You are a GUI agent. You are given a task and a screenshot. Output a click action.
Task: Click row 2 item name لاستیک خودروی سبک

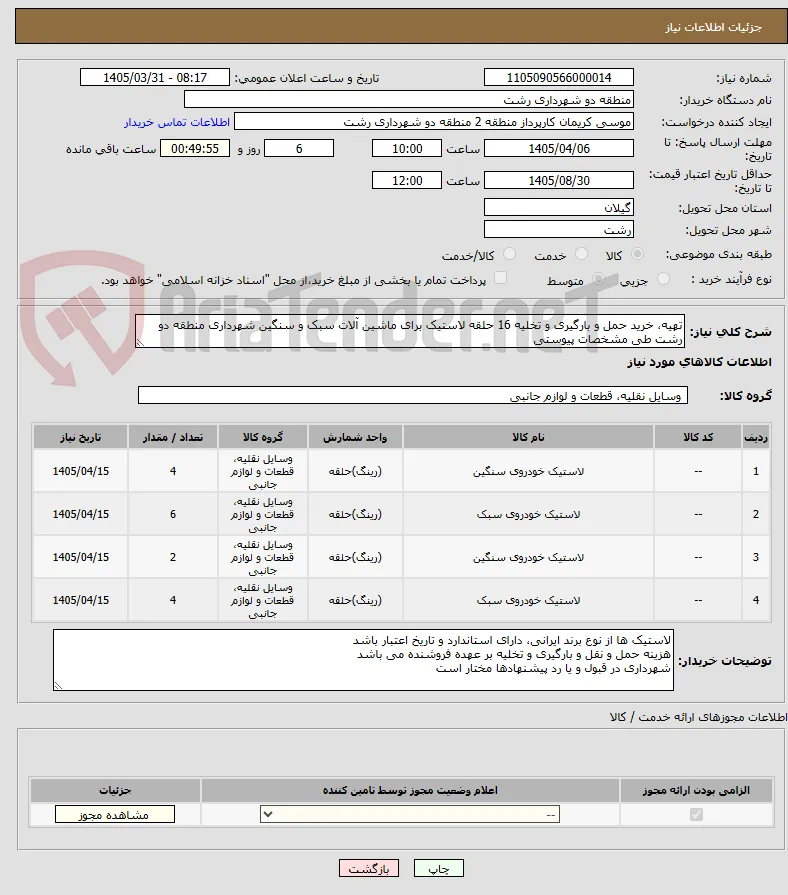tap(528, 514)
